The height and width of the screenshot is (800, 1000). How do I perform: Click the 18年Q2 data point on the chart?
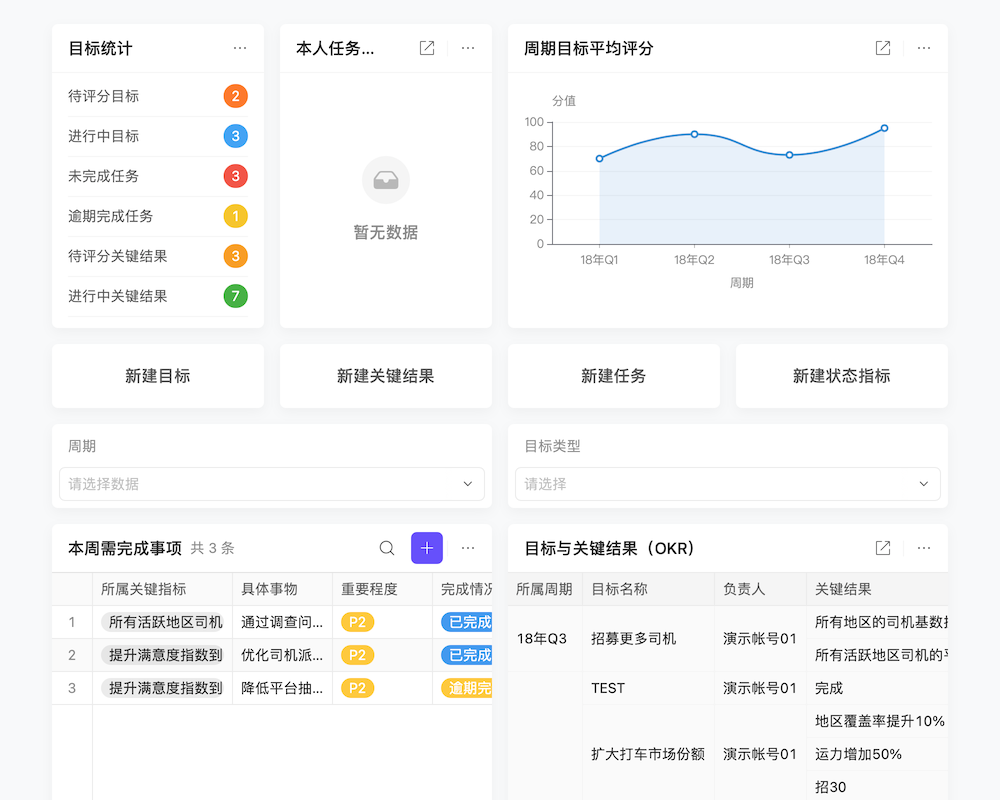click(x=694, y=133)
